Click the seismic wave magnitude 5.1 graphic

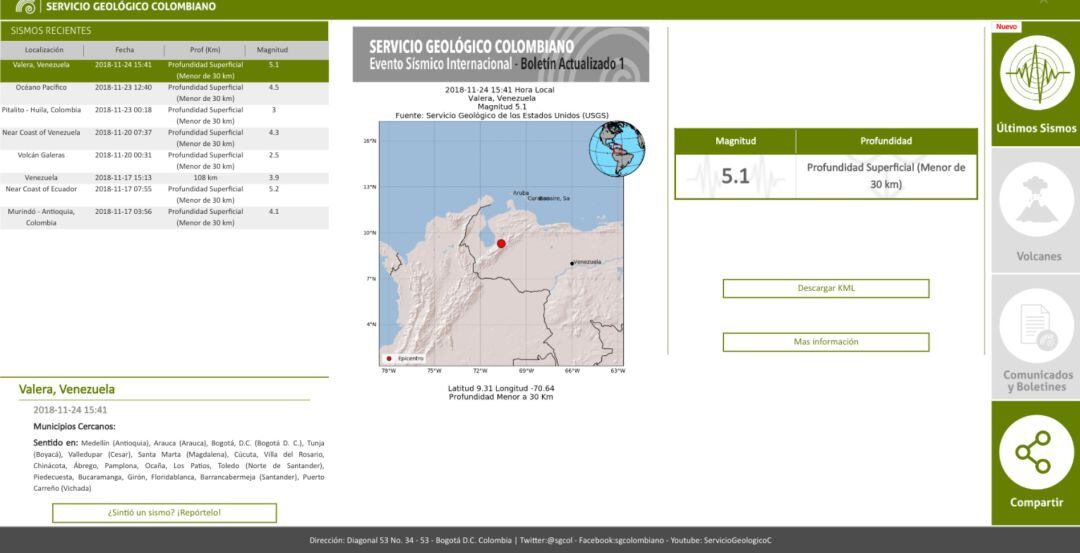click(x=735, y=177)
